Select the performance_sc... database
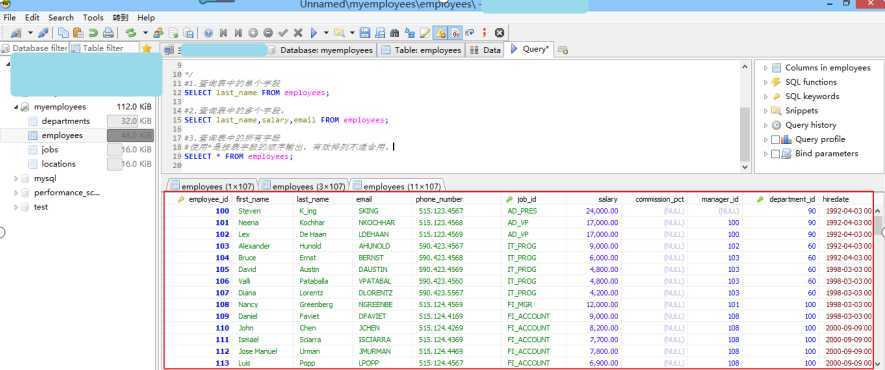This screenshot has width=885, height=370. 67,193
